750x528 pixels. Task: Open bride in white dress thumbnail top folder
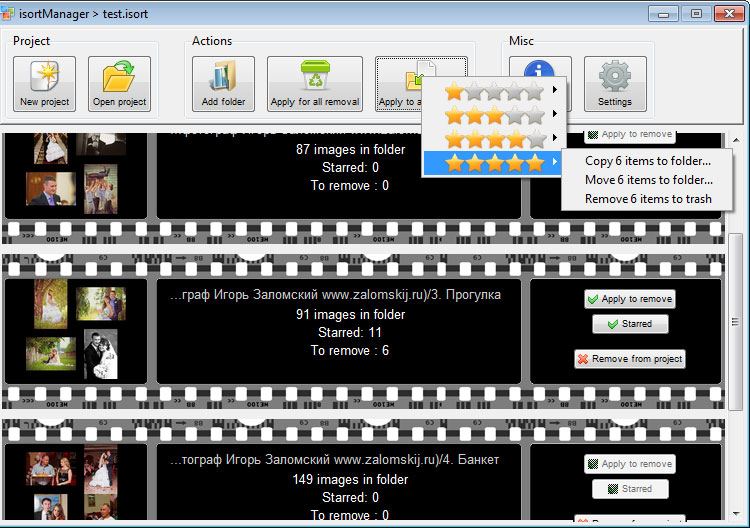[x=51, y=149]
